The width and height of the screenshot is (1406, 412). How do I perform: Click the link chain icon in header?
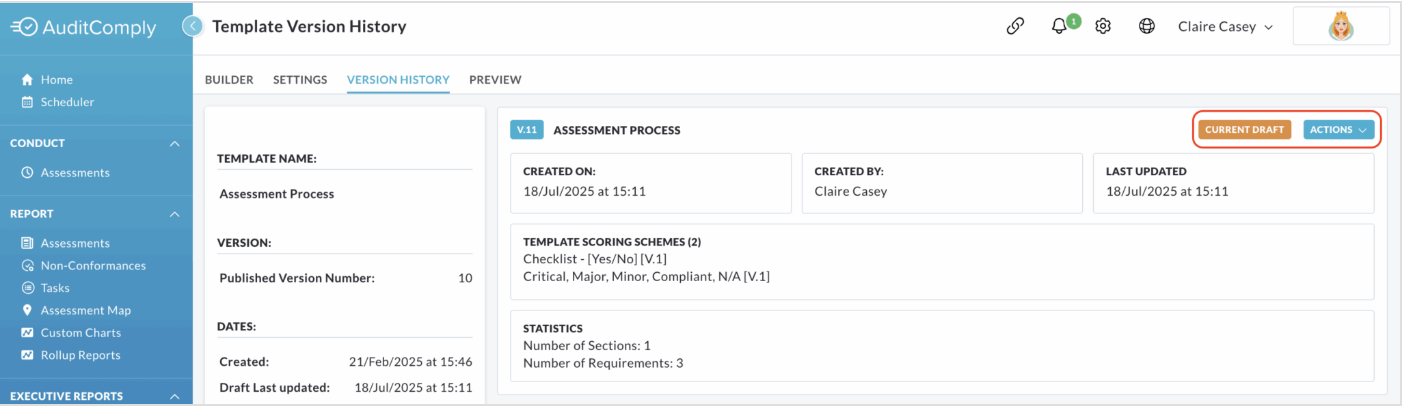pyautogui.click(x=1015, y=27)
